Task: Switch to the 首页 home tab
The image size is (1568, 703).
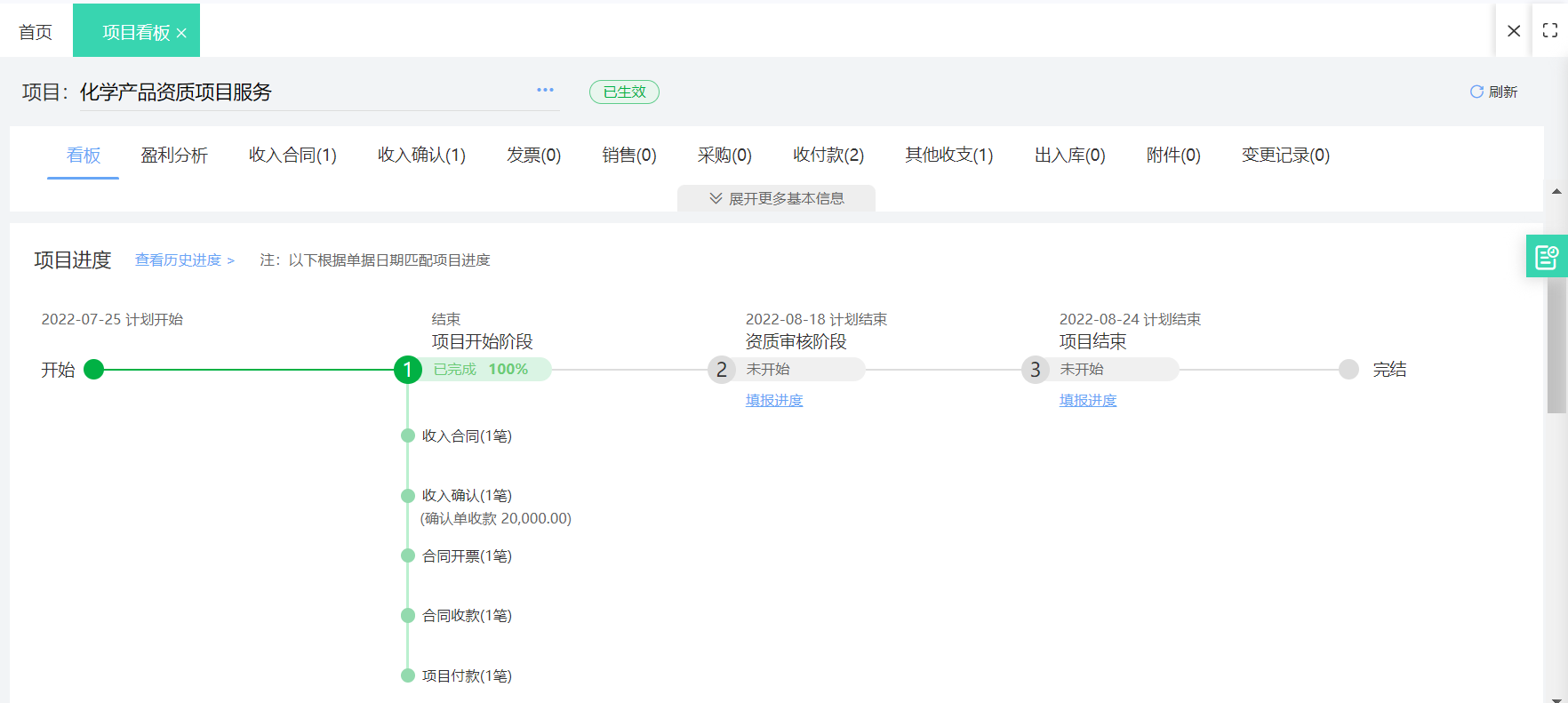Action: (36, 32)
